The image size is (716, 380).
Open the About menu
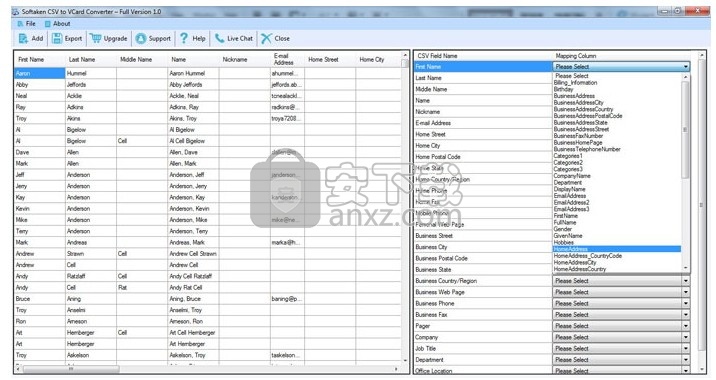click(58, 24)
